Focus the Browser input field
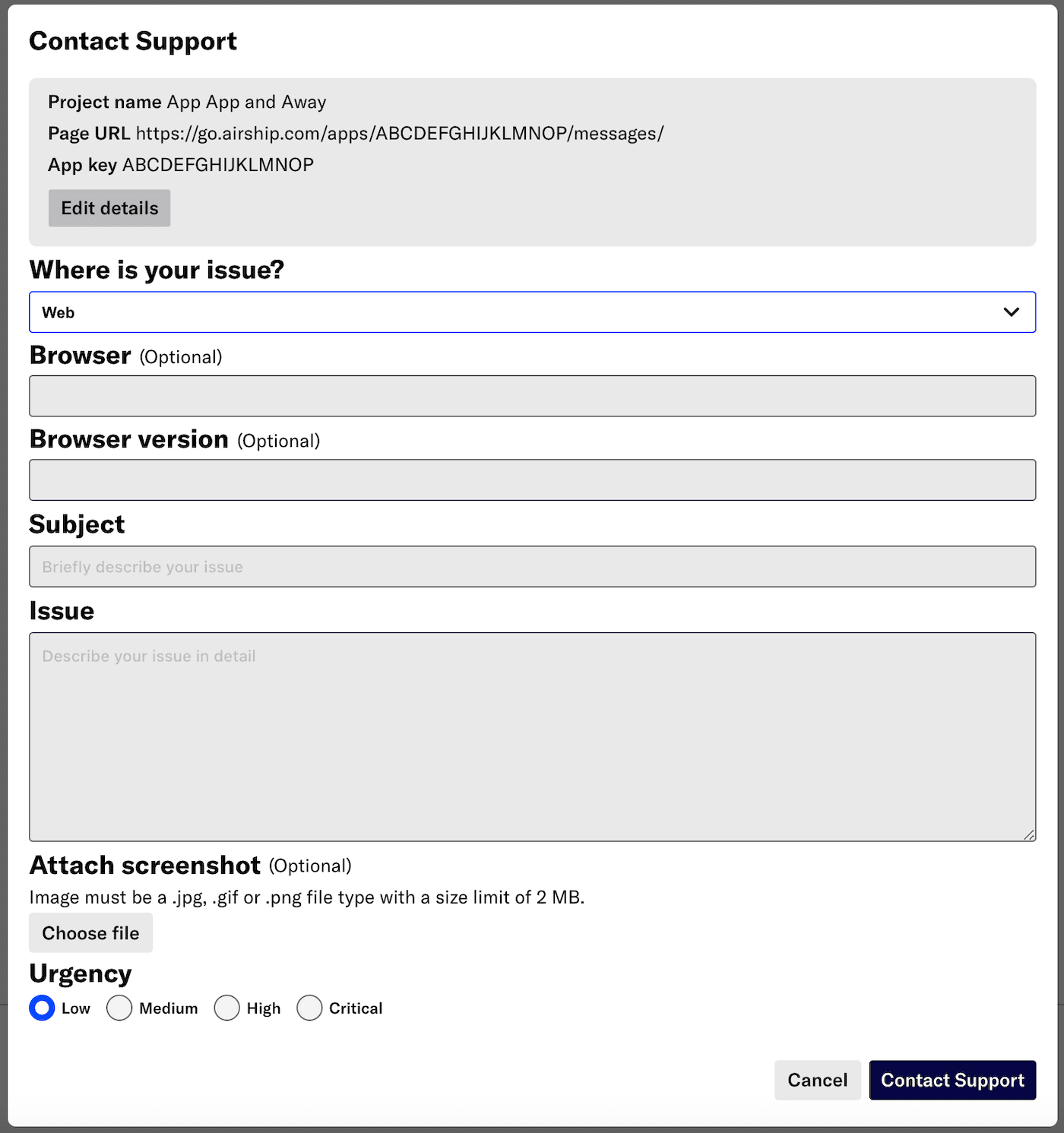1064x1133 pixels. (532, 396)
